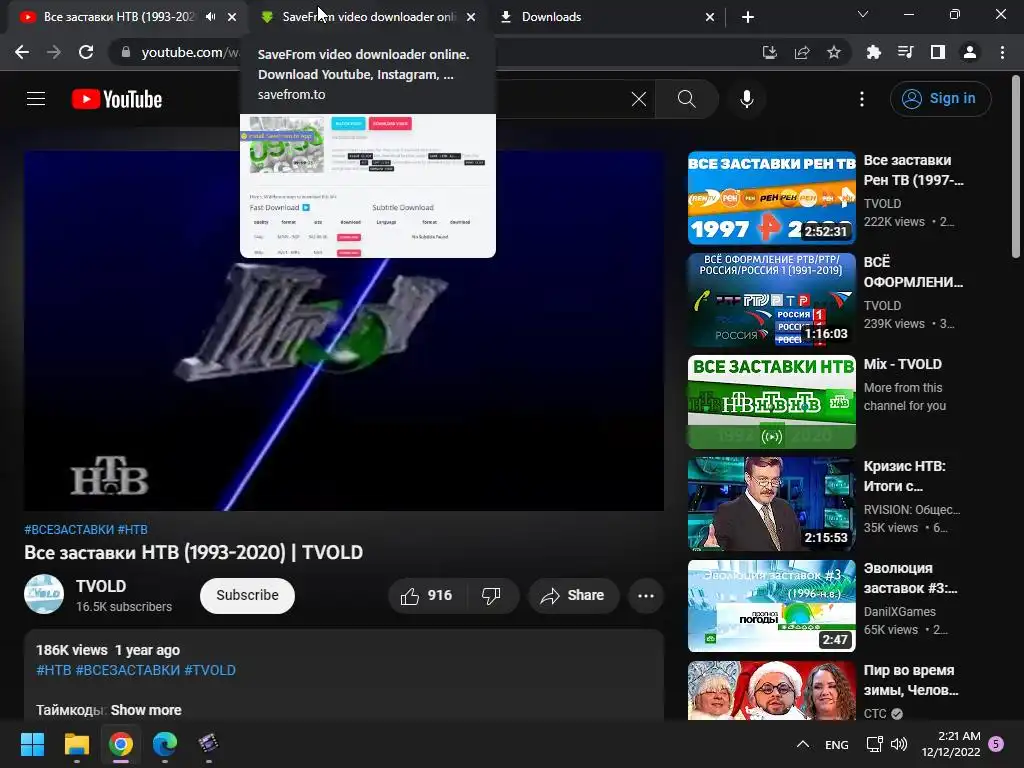
Task: Open Кризис НТВ: Итоги title link
Action: [x=904, y=476]
